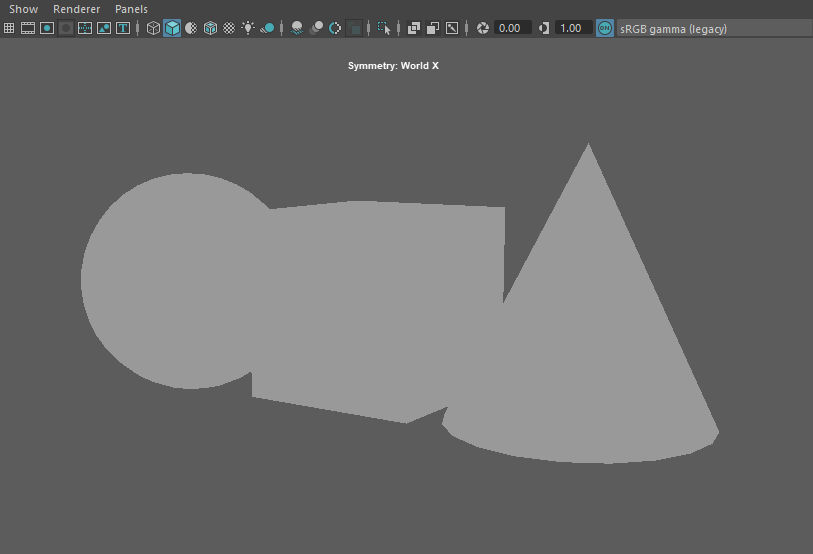Collapse toolbar section handle left of Exposure icon
The width and height of the screenshot is (813, 554).
[467, 28]
